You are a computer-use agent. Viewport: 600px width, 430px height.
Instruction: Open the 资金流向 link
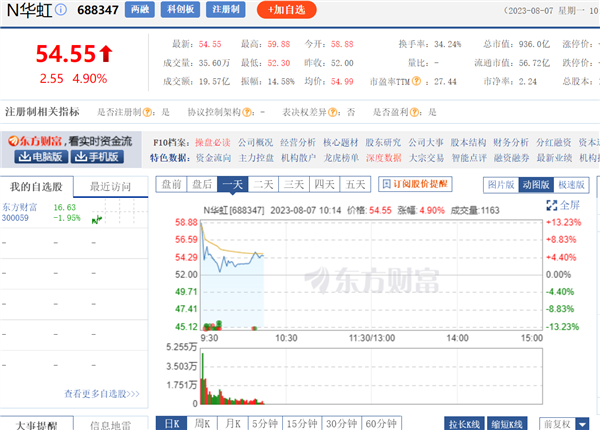214,158
